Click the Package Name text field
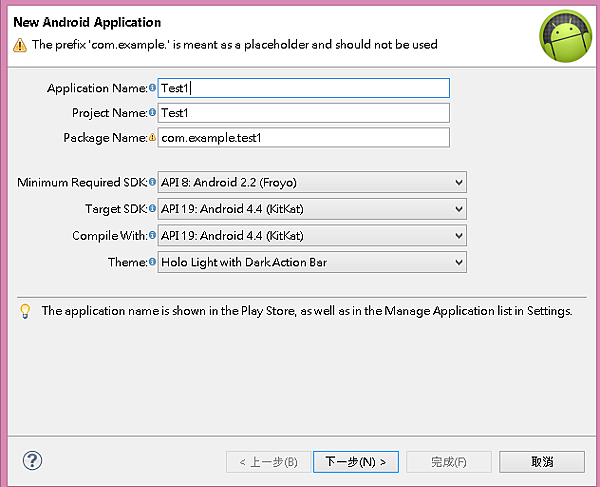Screen dimensions: 600x487 (x=304, y=138)
